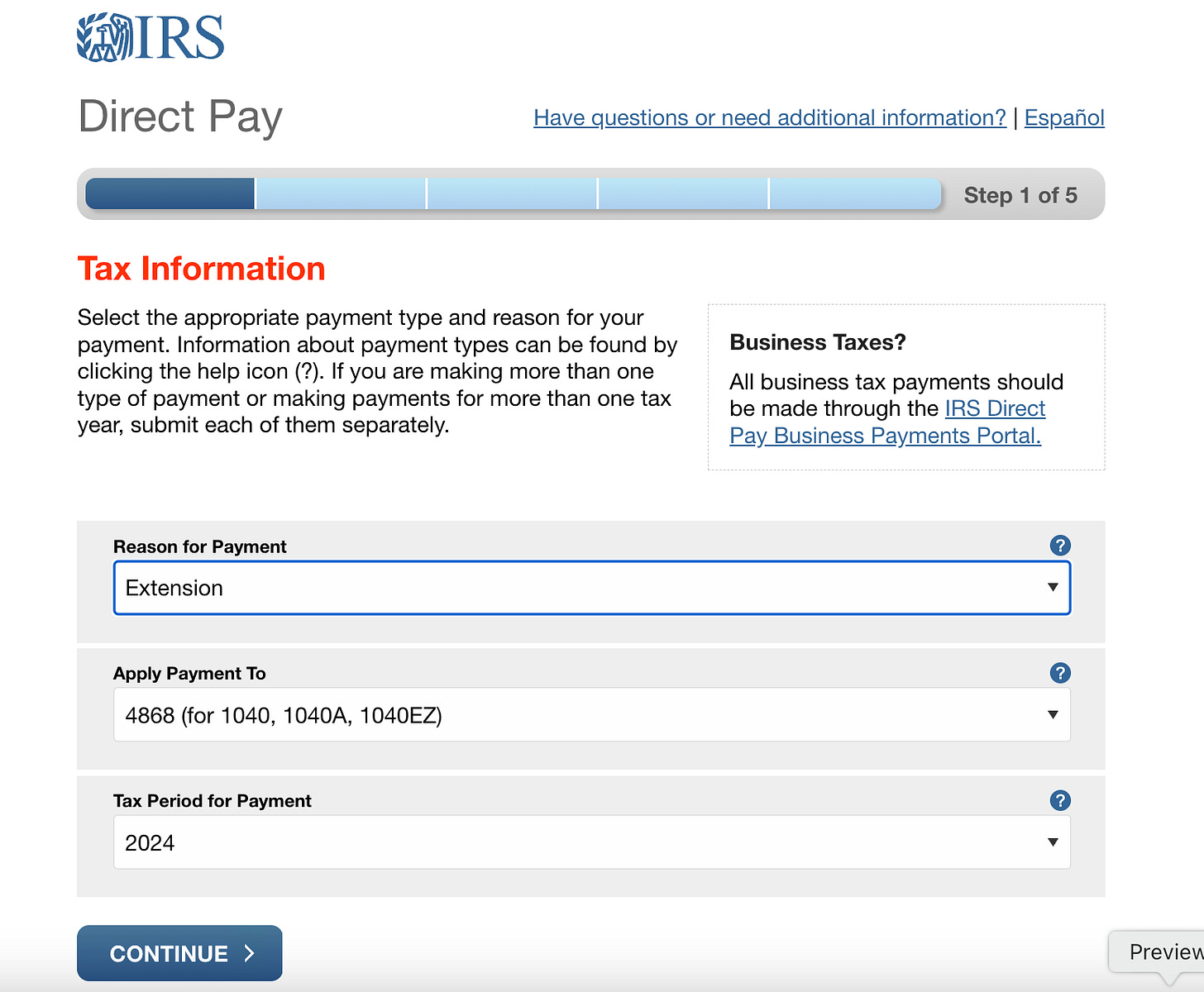
Task: Click the 'Tax Information' heading
Action: (201, 269)
